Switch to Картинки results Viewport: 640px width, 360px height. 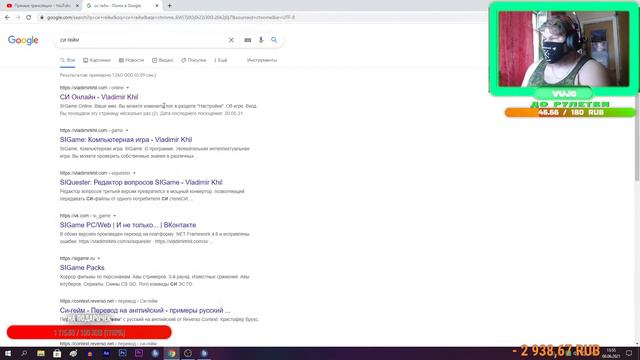tap(97, 60)
